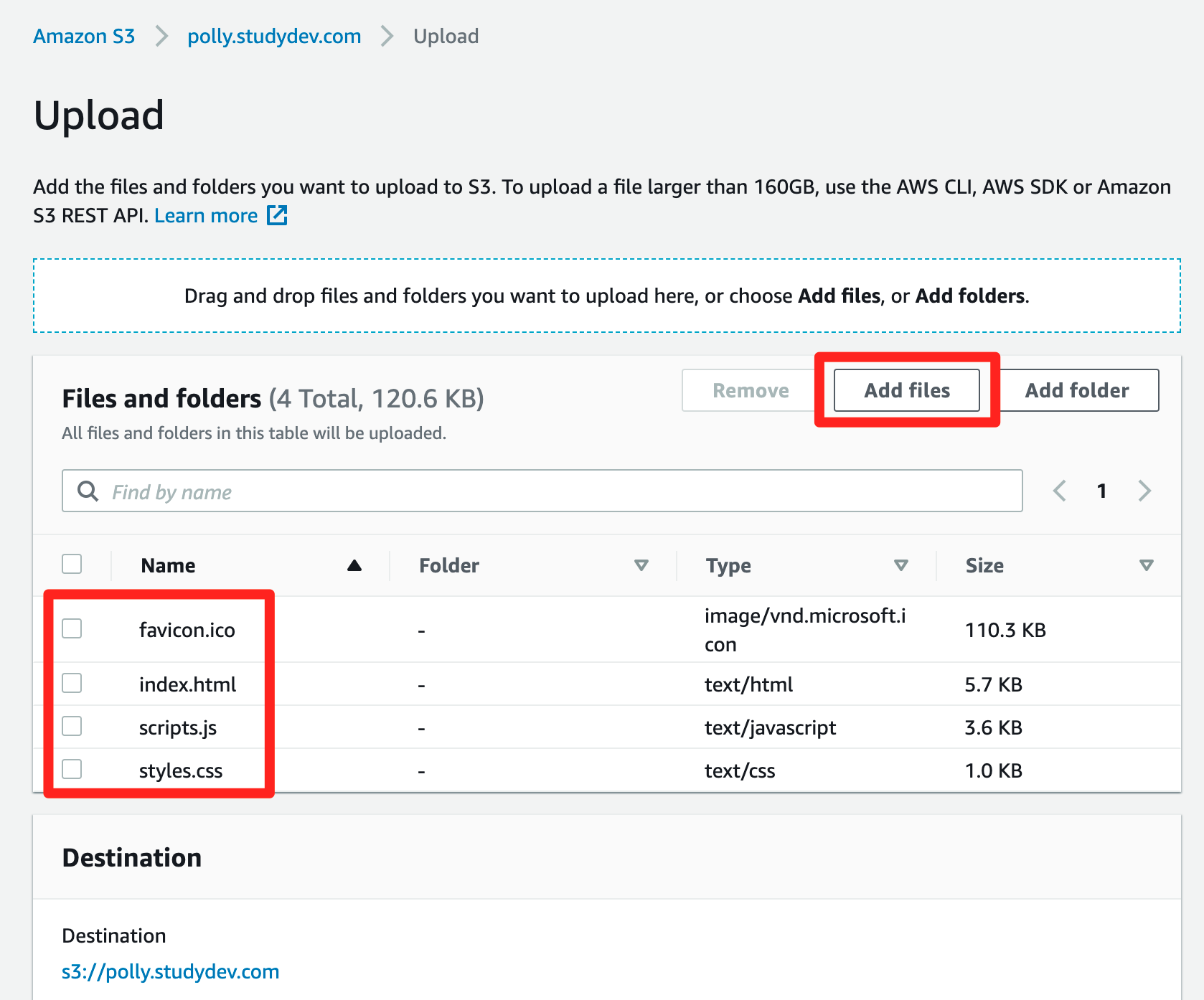1204x1000 pixels.
Task: Click the 3.6 KB size cell
Action: (993, 727)
